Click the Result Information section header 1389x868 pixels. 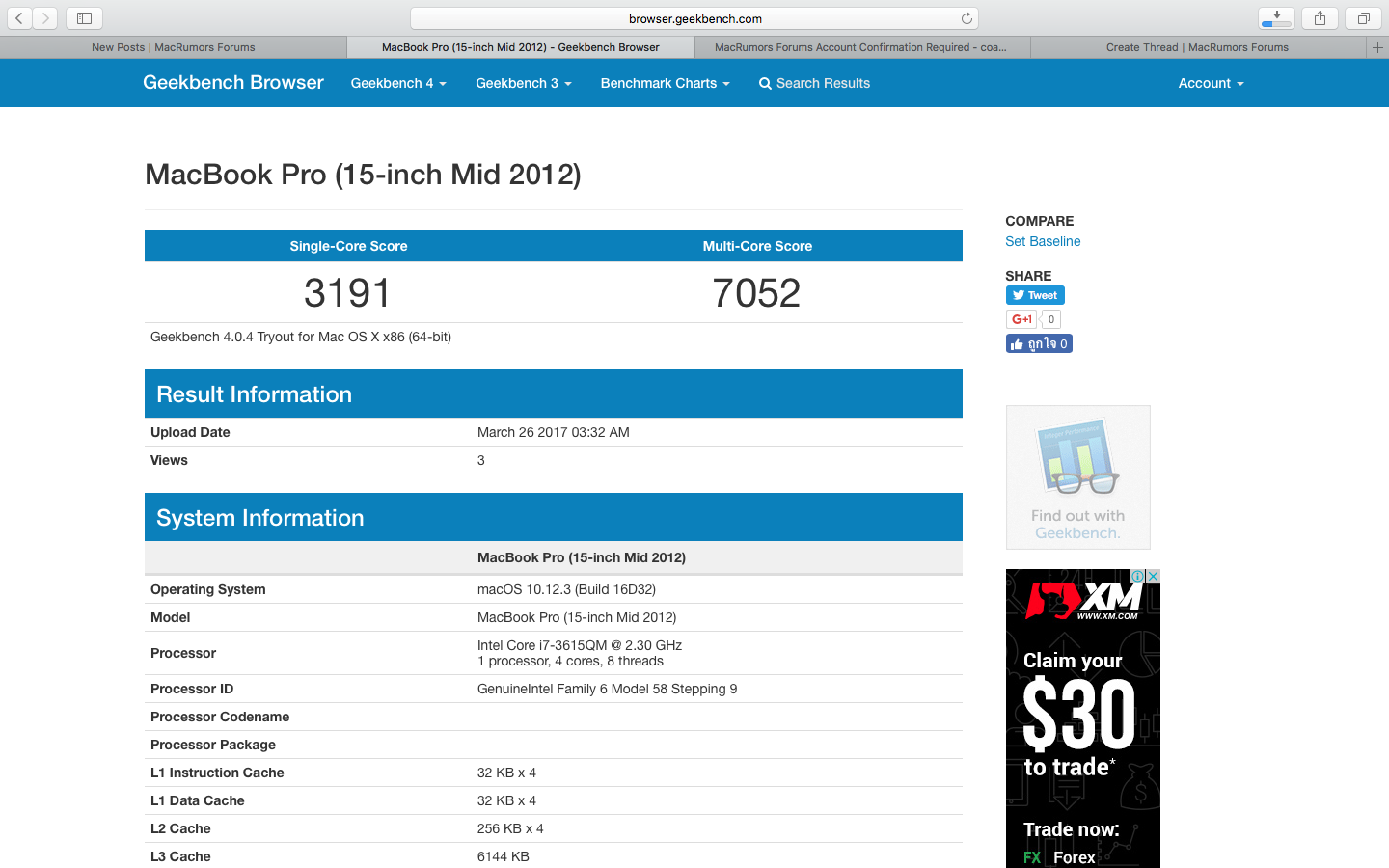click(554, 393)
